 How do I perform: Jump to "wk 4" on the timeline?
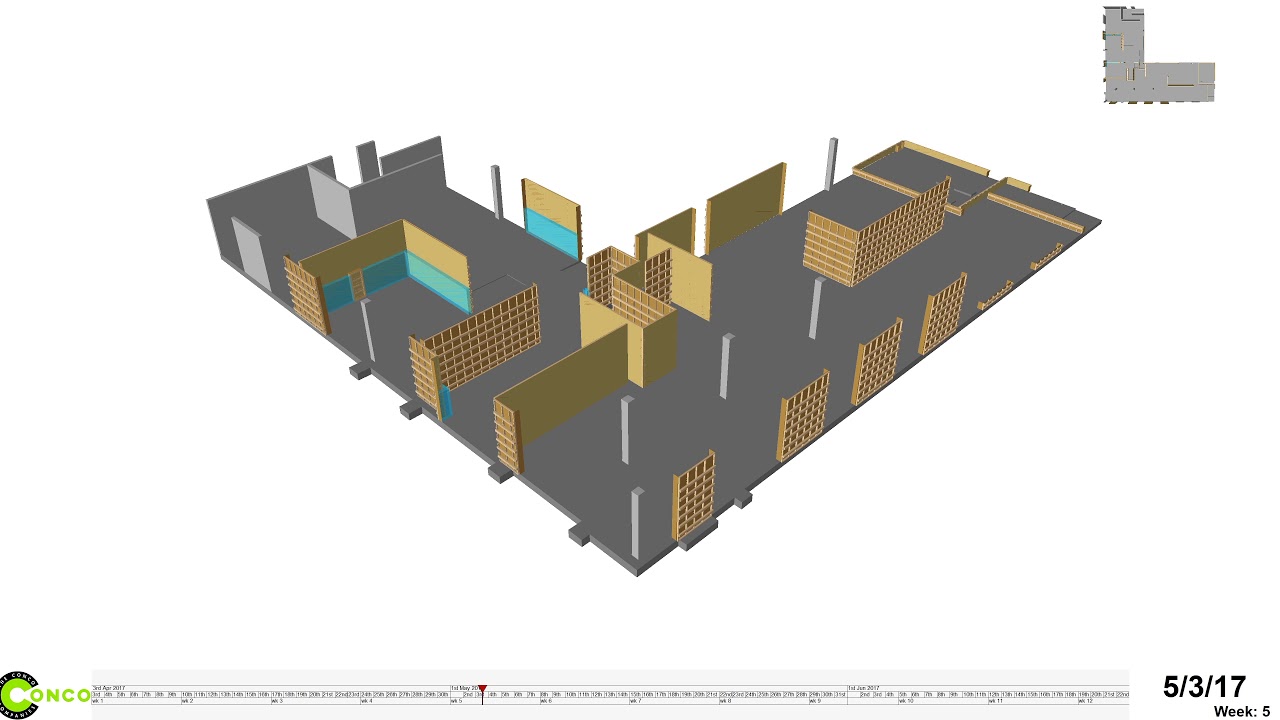click(367, 701)
